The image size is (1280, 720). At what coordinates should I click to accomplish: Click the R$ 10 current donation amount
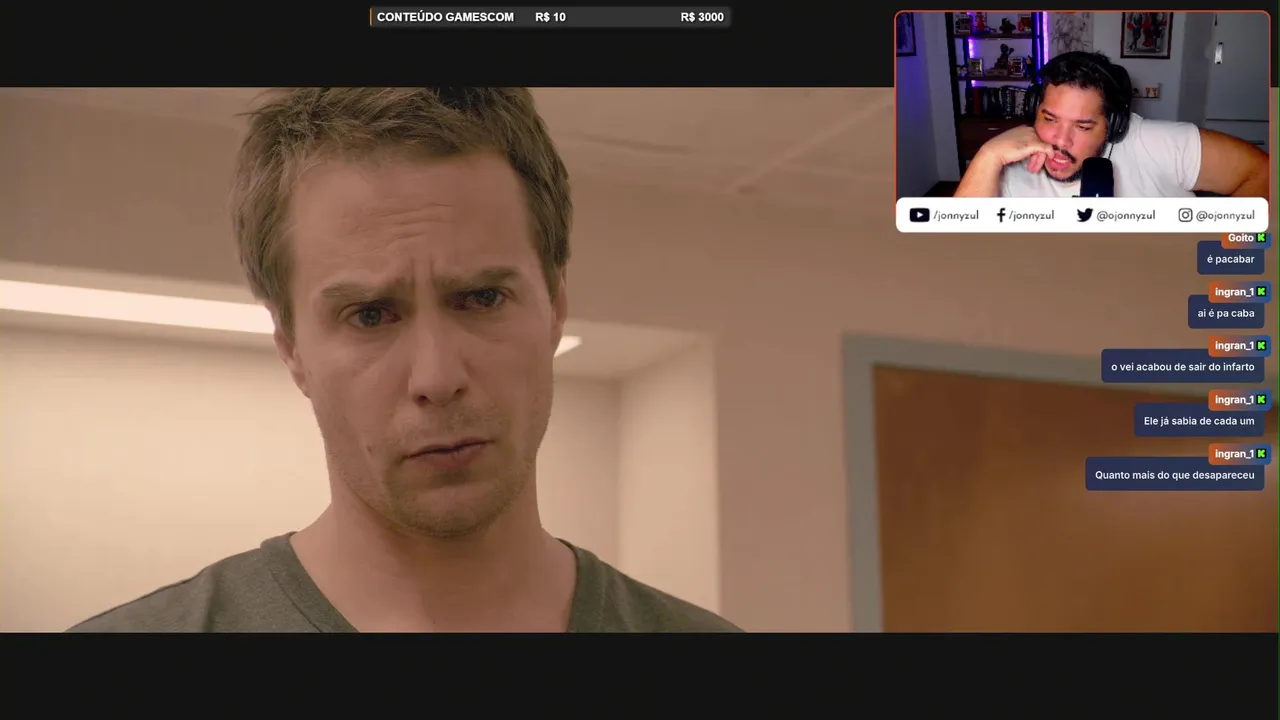tap(550, 17)
